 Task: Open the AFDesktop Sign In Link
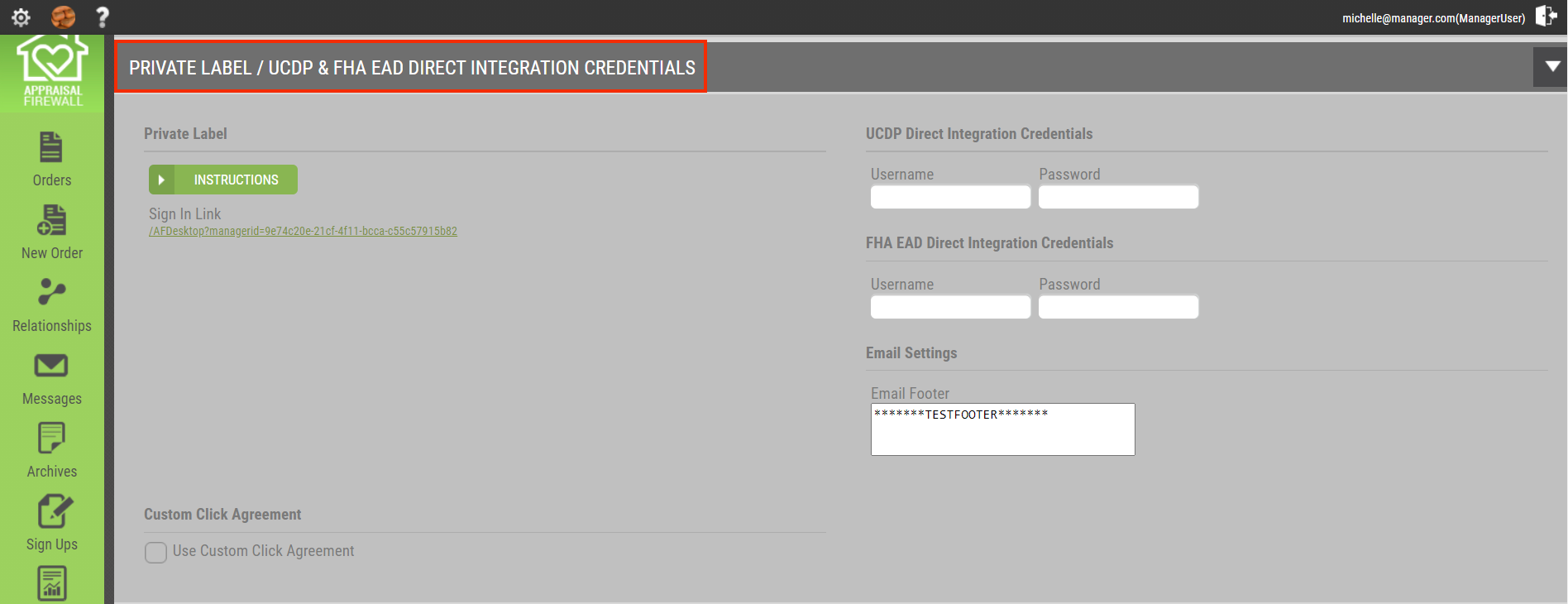(303, 232)
